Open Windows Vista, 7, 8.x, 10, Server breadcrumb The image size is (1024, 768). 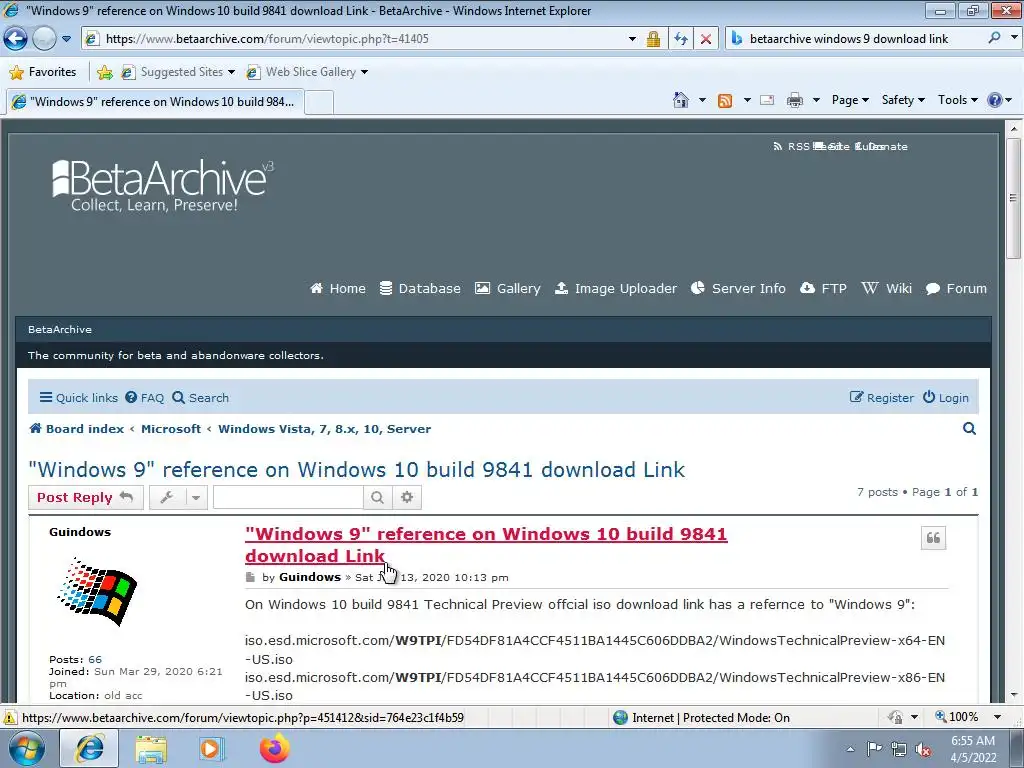[325, 429]
